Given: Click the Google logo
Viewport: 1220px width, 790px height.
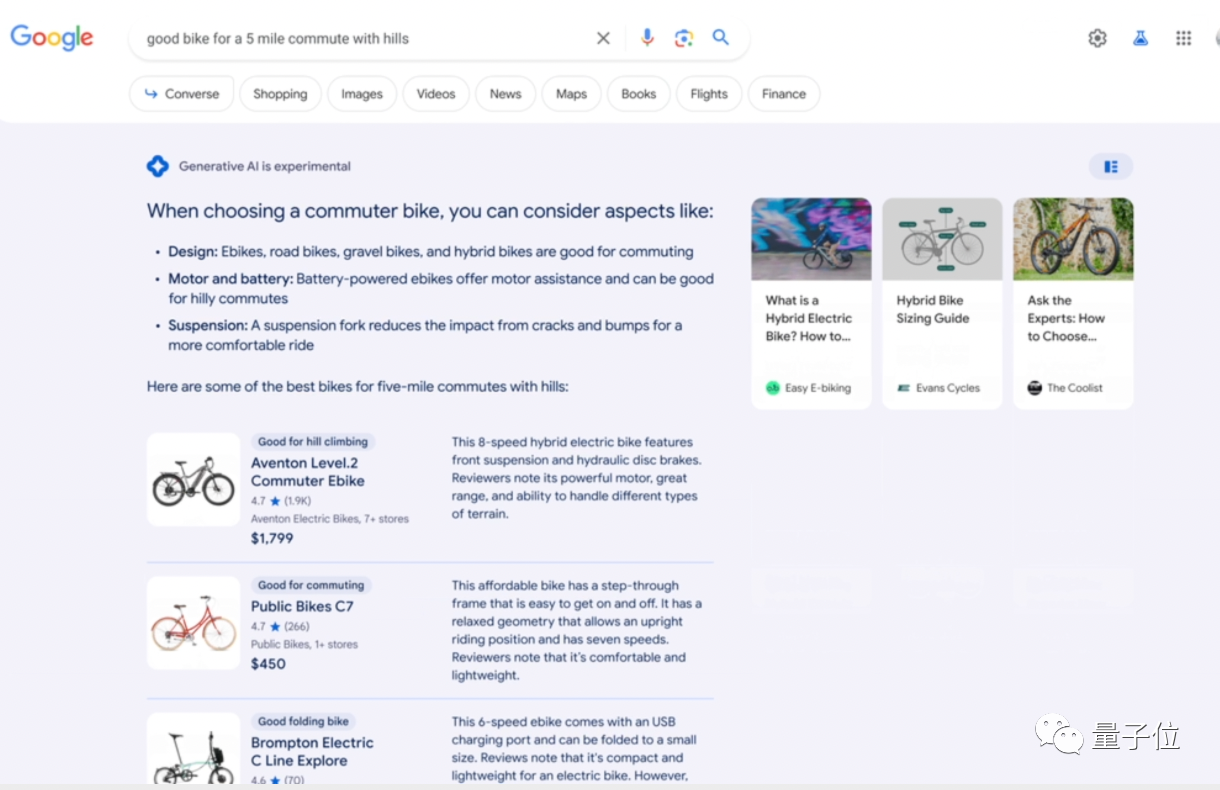Looking at the screenshot, I should point(52,38).
